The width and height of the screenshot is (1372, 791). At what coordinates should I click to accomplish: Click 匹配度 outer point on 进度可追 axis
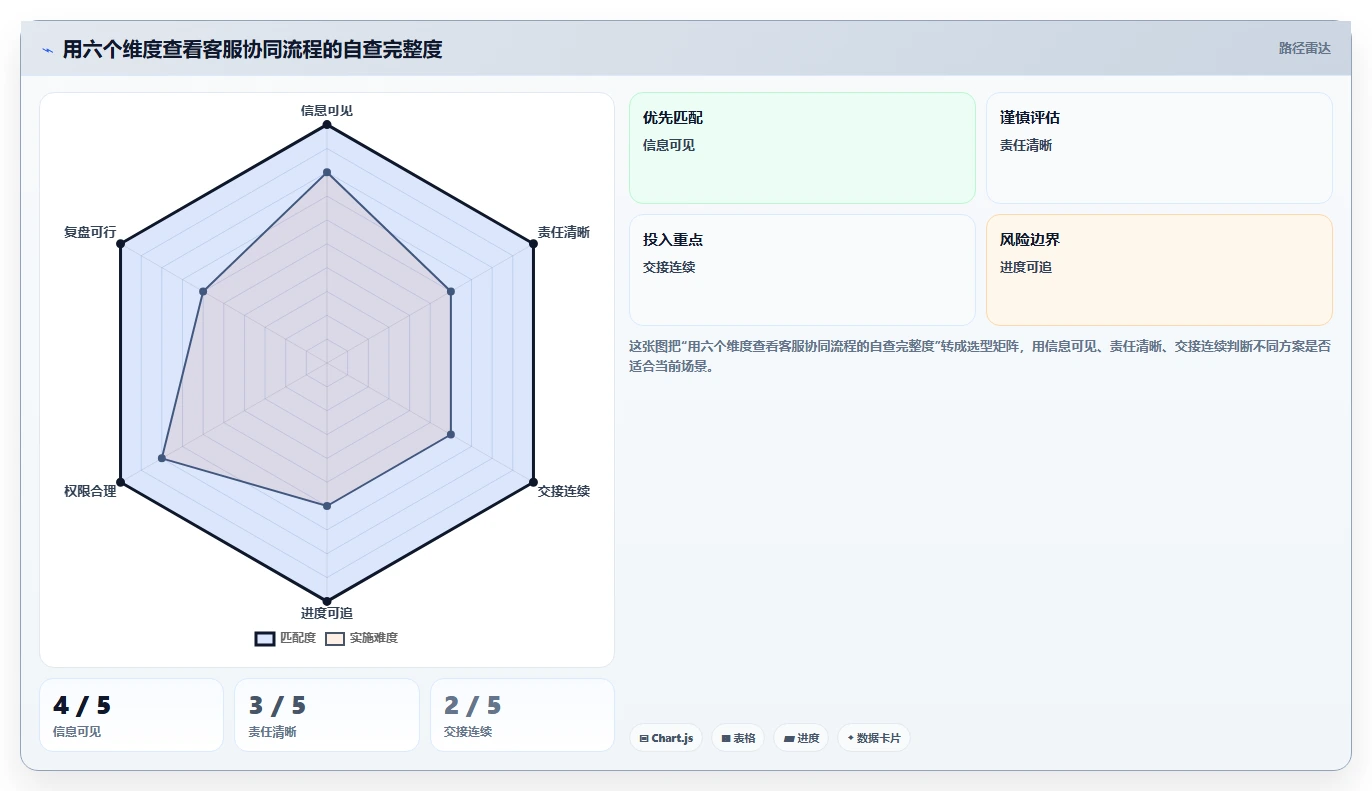click(x=327, y=601)
